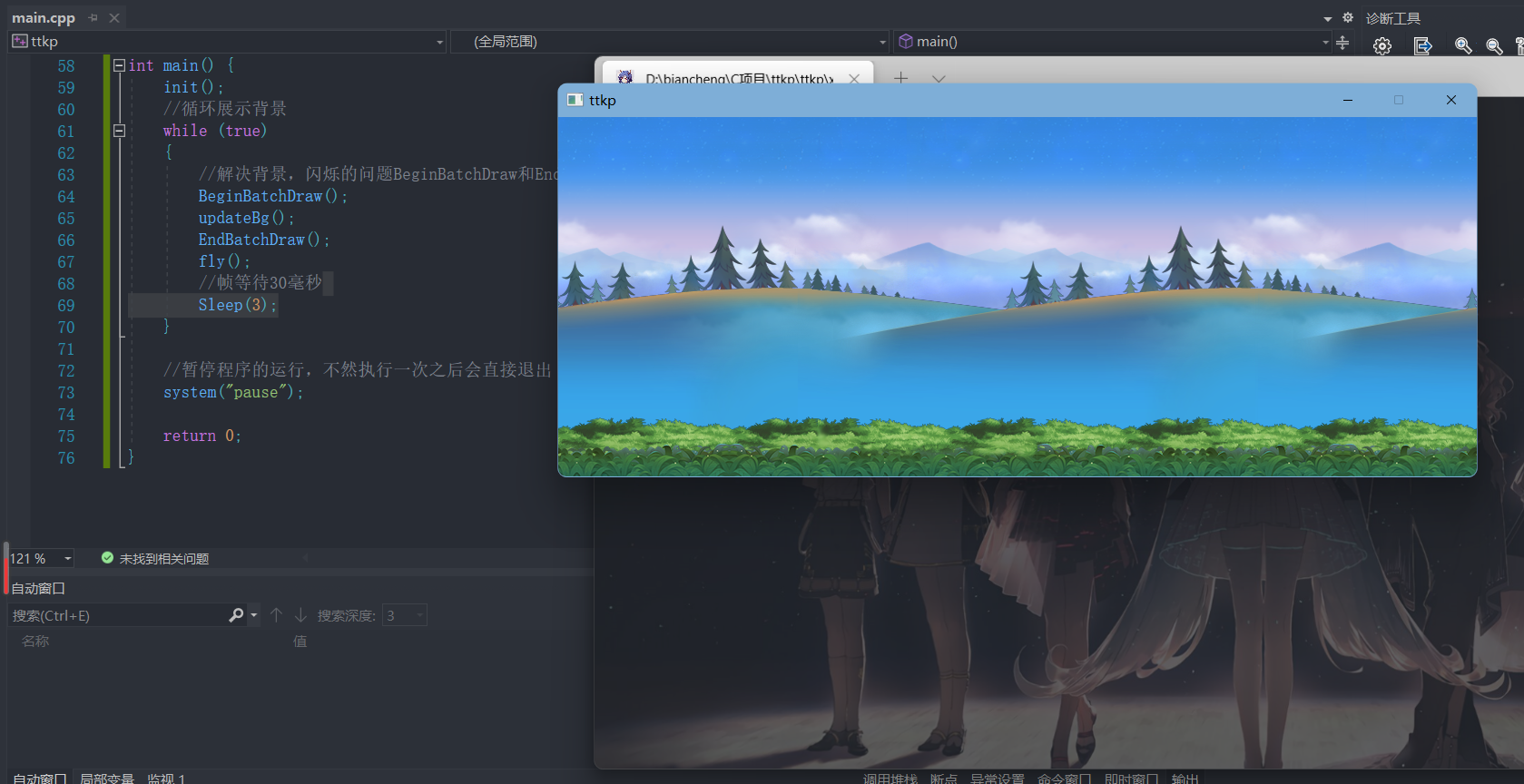
Task: Click the EndBatchDraw(); code line
Action: click(264, 240)
